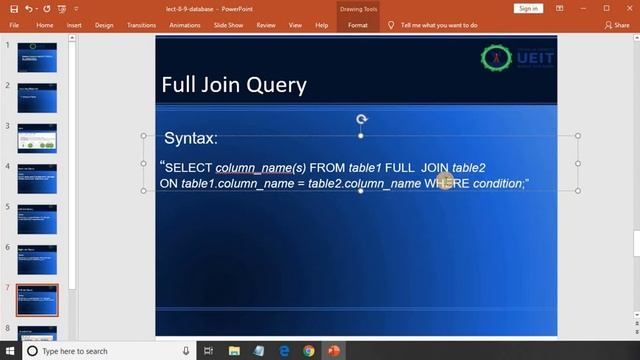Switch to the Insert tab
The height and width of the screenshot is (360, 640).
[74, 25]
